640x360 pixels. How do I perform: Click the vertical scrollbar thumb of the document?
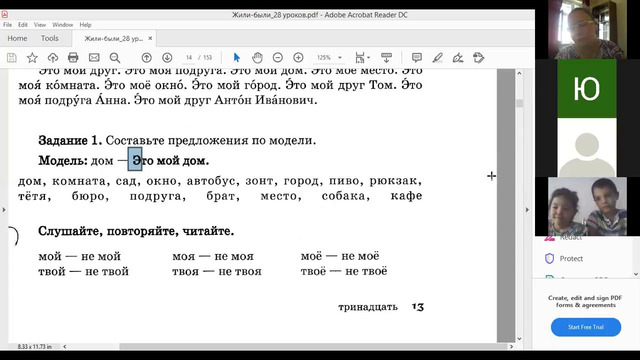519,103
